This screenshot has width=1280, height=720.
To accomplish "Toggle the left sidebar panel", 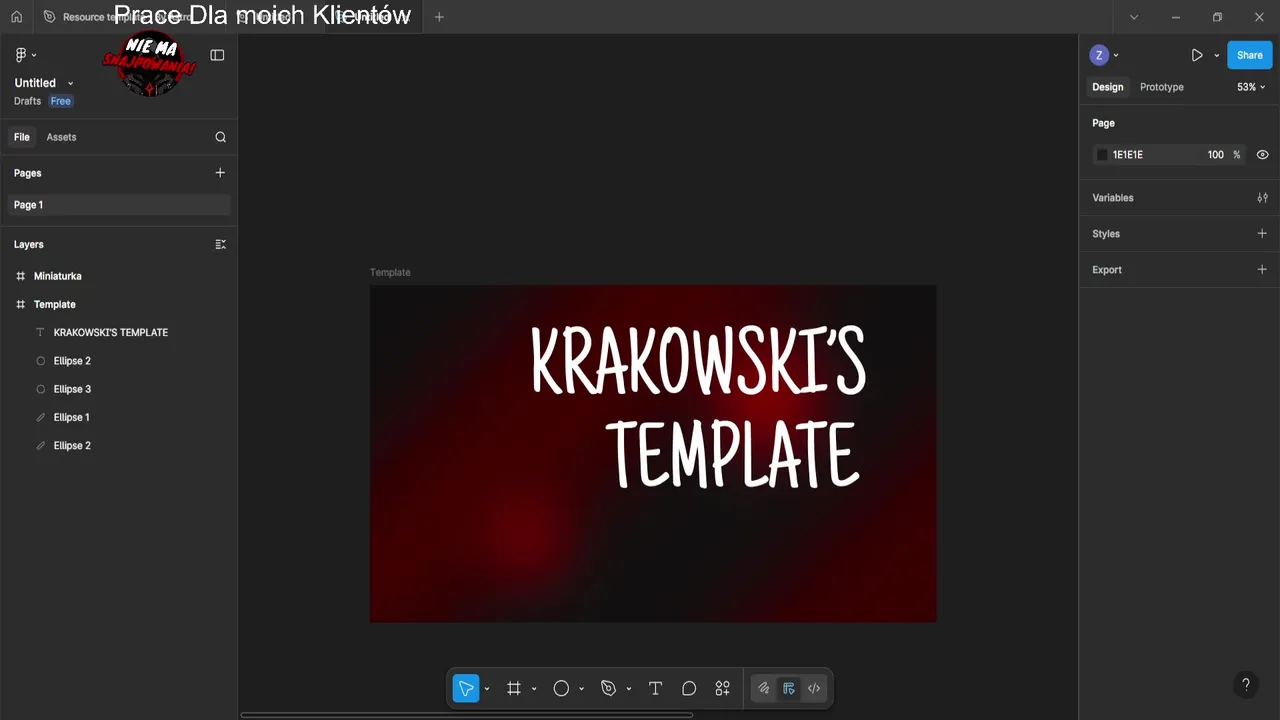I will (217, 55).
